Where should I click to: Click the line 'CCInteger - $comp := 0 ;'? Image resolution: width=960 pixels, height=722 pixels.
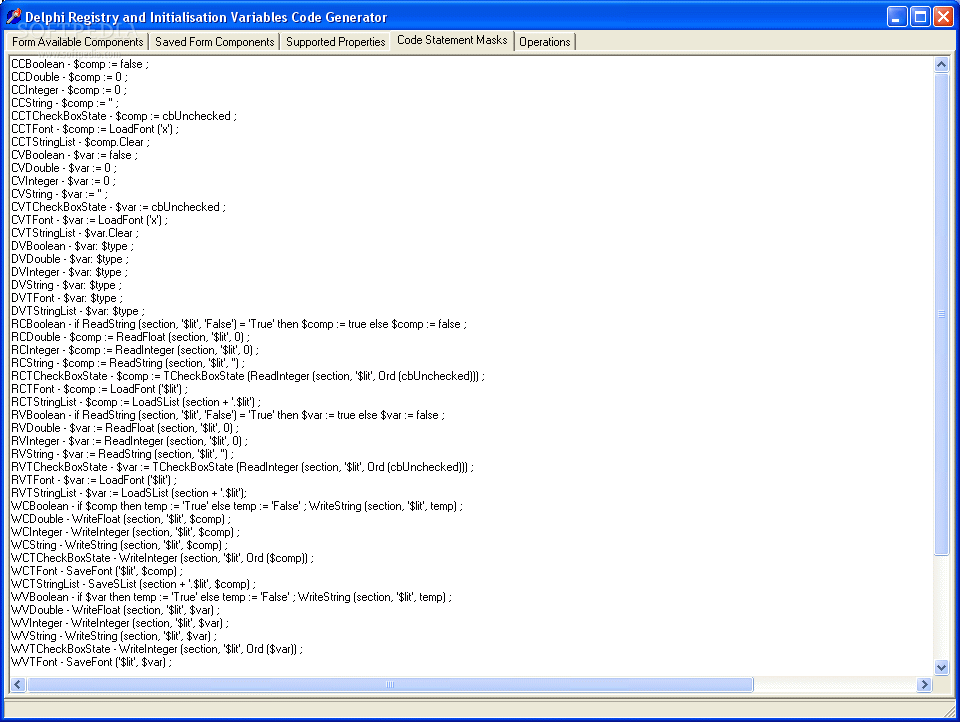(x=69, y=90)
